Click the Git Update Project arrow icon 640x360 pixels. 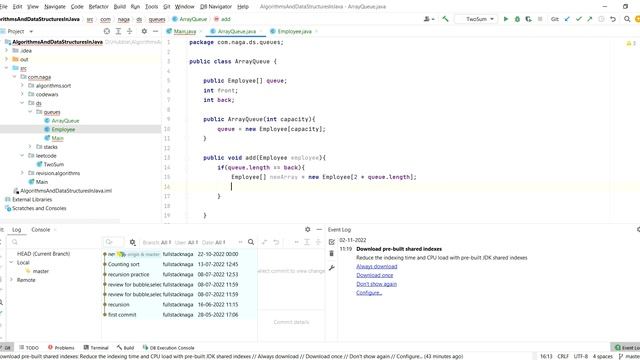point(567,19)
